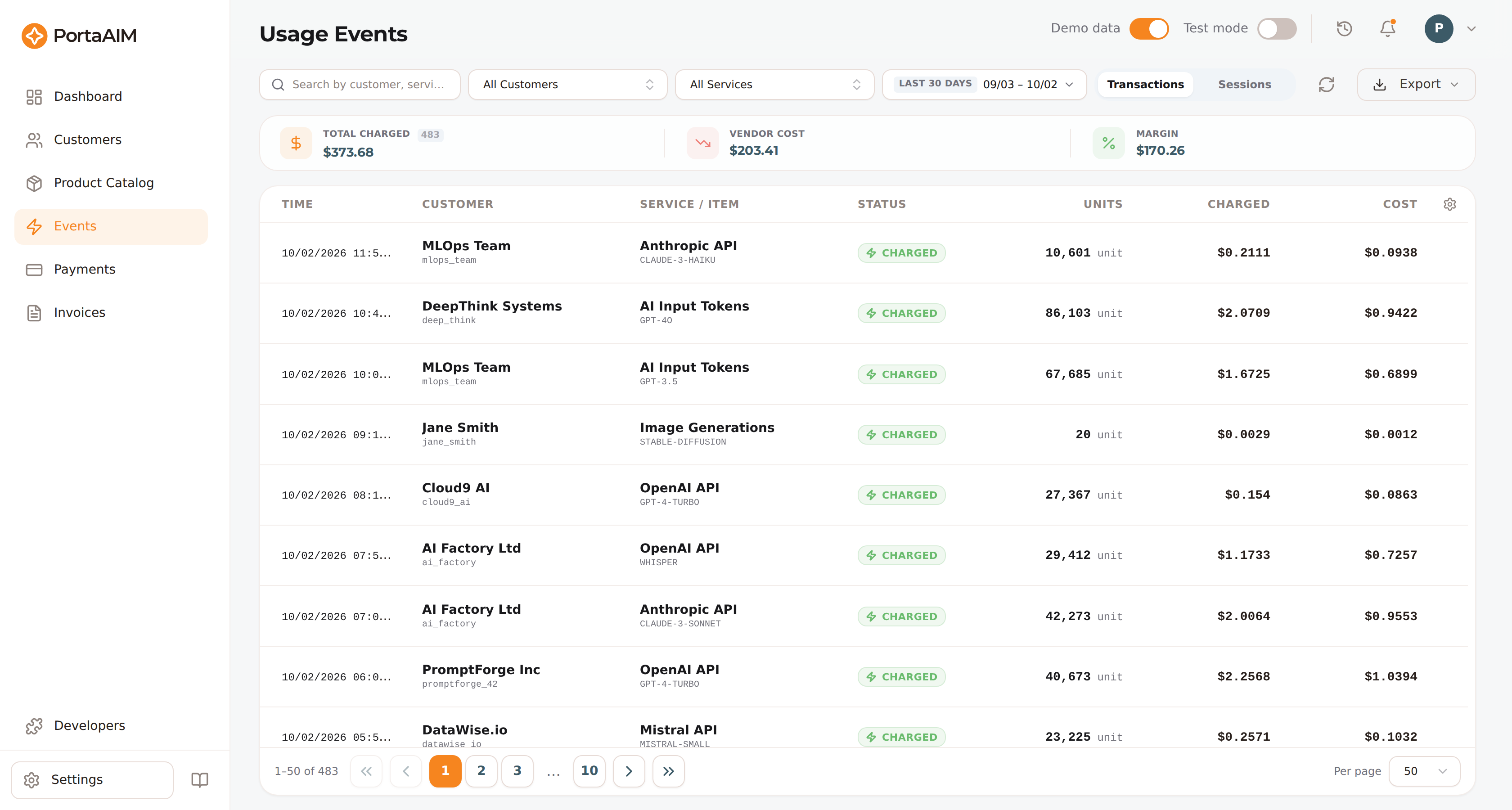Open the Export dropdown
The width and height of the screenshot is (1512, 810).
[1416, 85]
